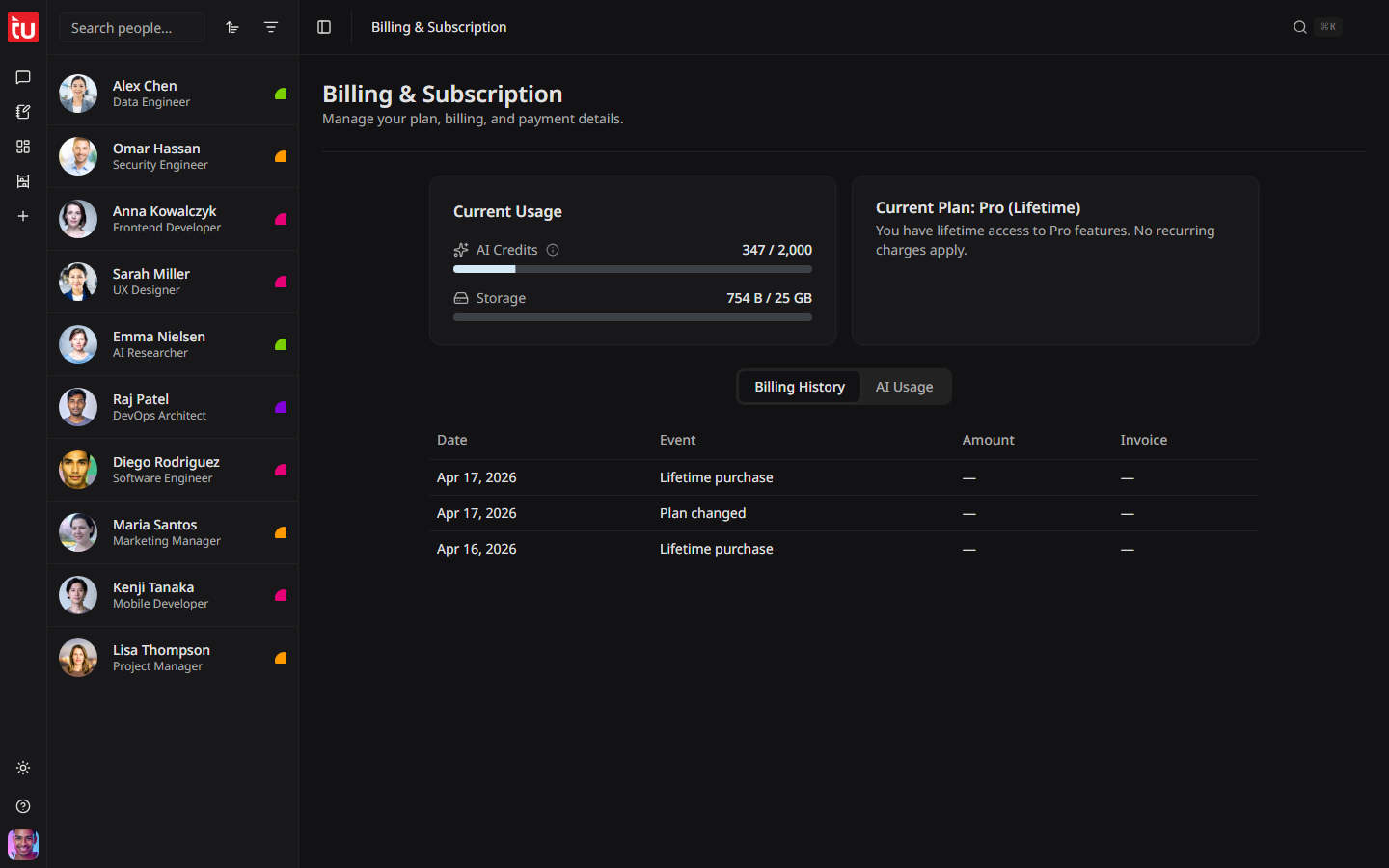Click the sort people icon

[x=232, y=27]
